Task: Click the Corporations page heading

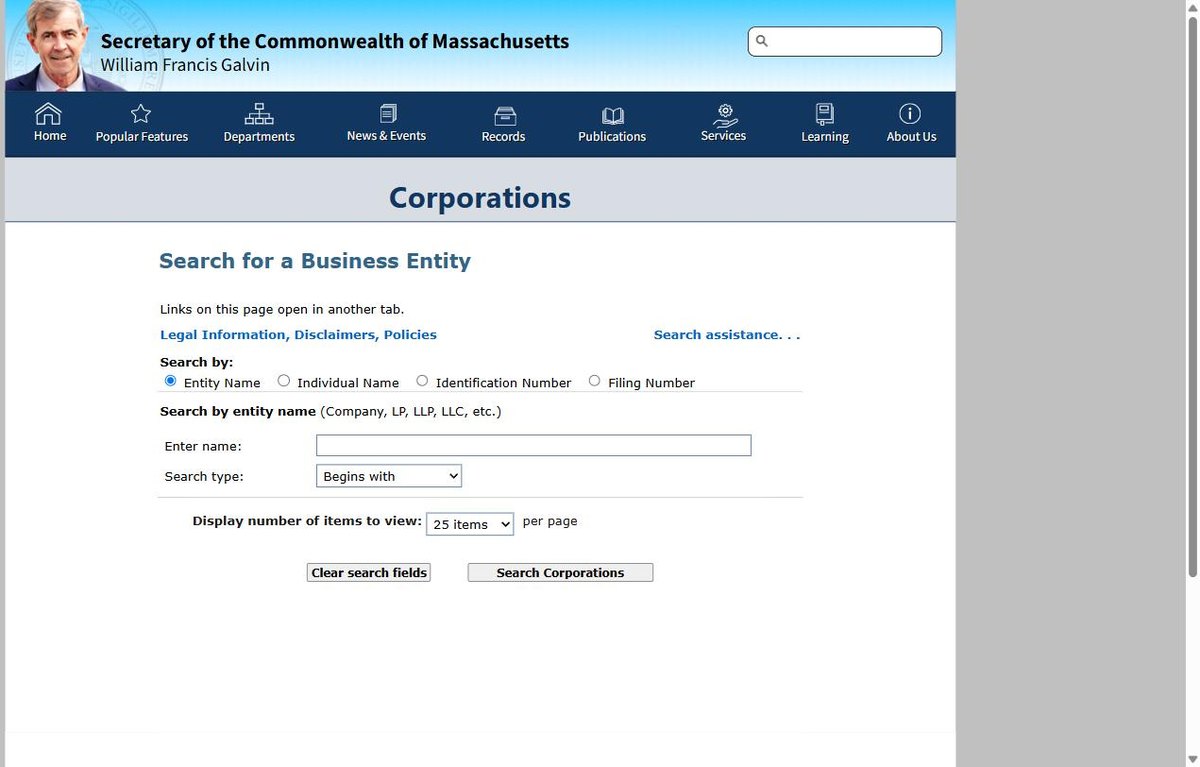Action: 480,197
